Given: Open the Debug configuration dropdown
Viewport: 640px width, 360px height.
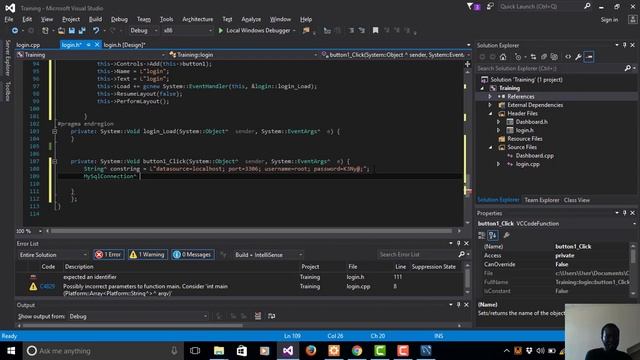Looking at the screenshot, I should [143, 31].
